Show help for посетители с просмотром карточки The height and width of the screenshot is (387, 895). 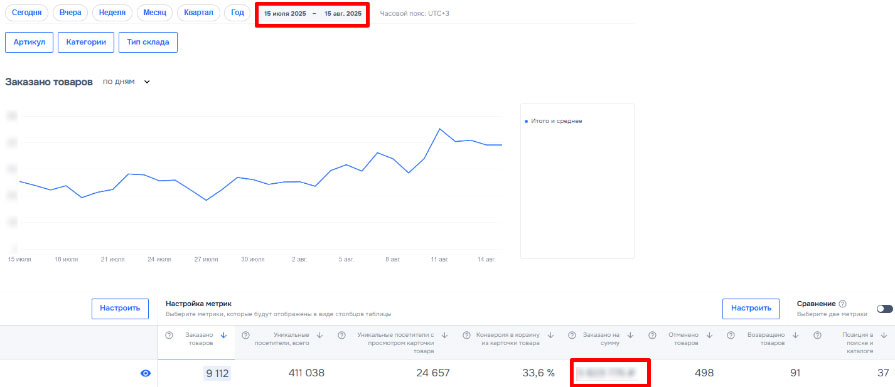tap(341, 336)
